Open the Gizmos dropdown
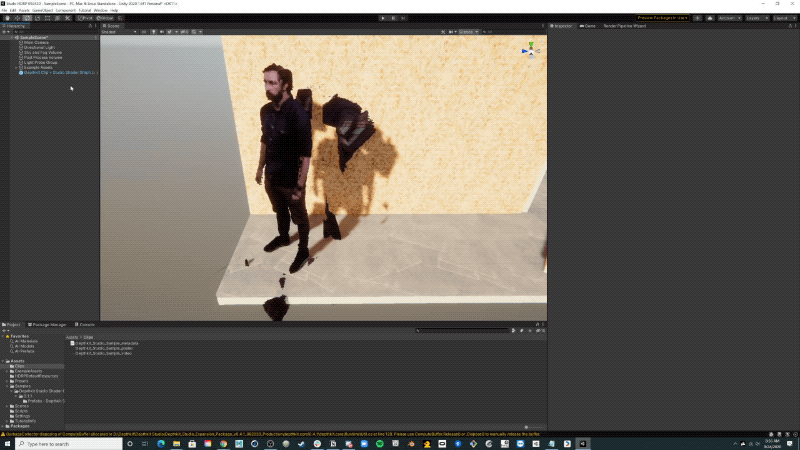 click(x=468, y=32)
